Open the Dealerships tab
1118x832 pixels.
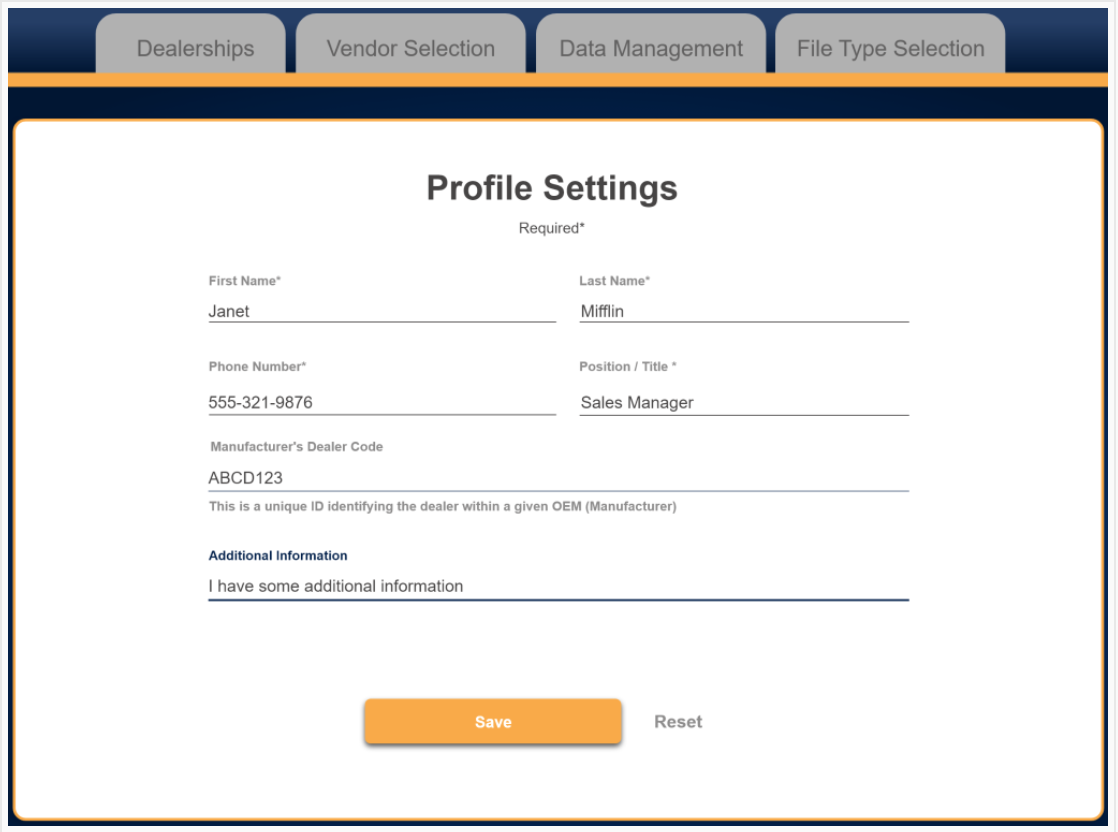[x=190, y=44]
